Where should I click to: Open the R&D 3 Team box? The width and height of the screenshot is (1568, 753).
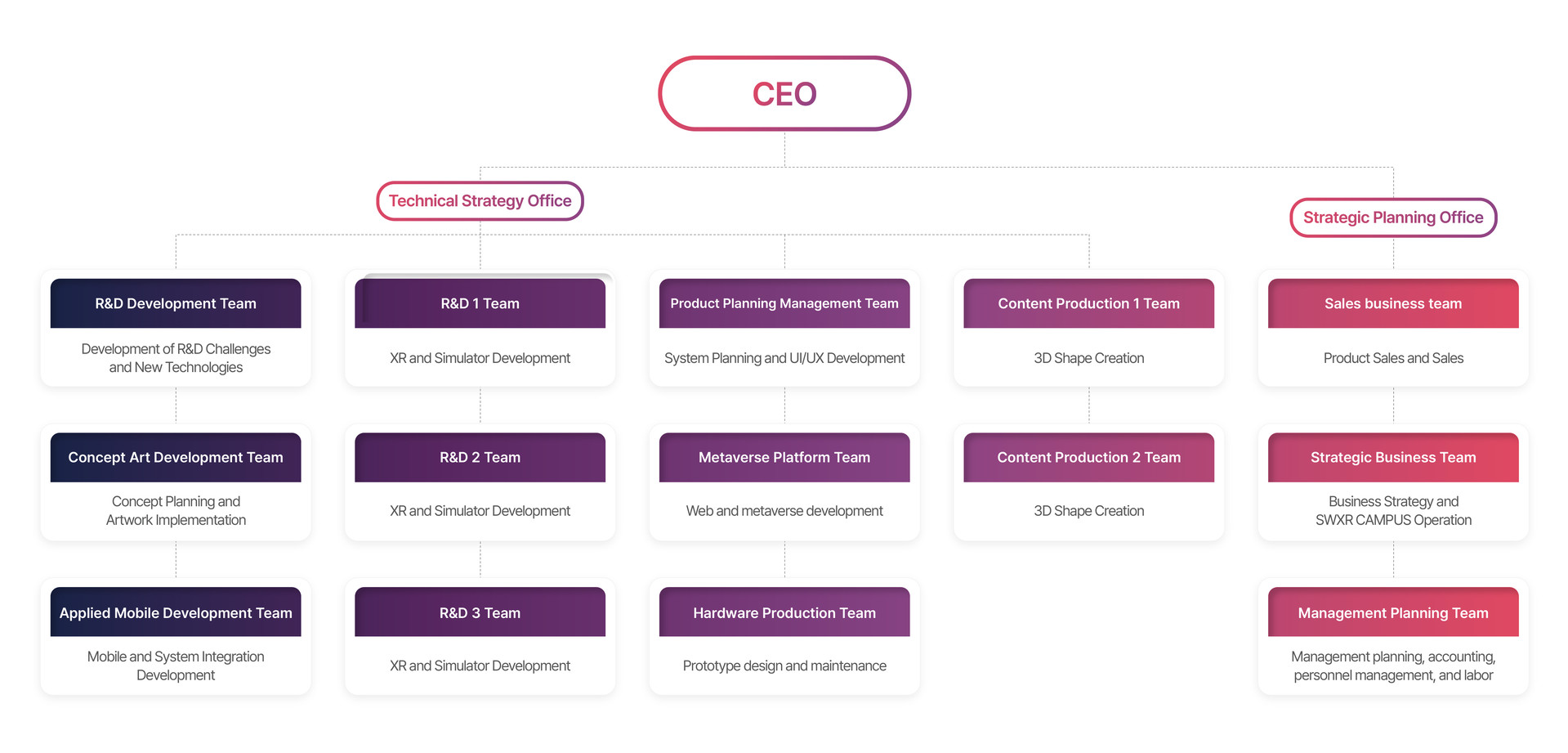pyautogui.click(x=480, y=637)
